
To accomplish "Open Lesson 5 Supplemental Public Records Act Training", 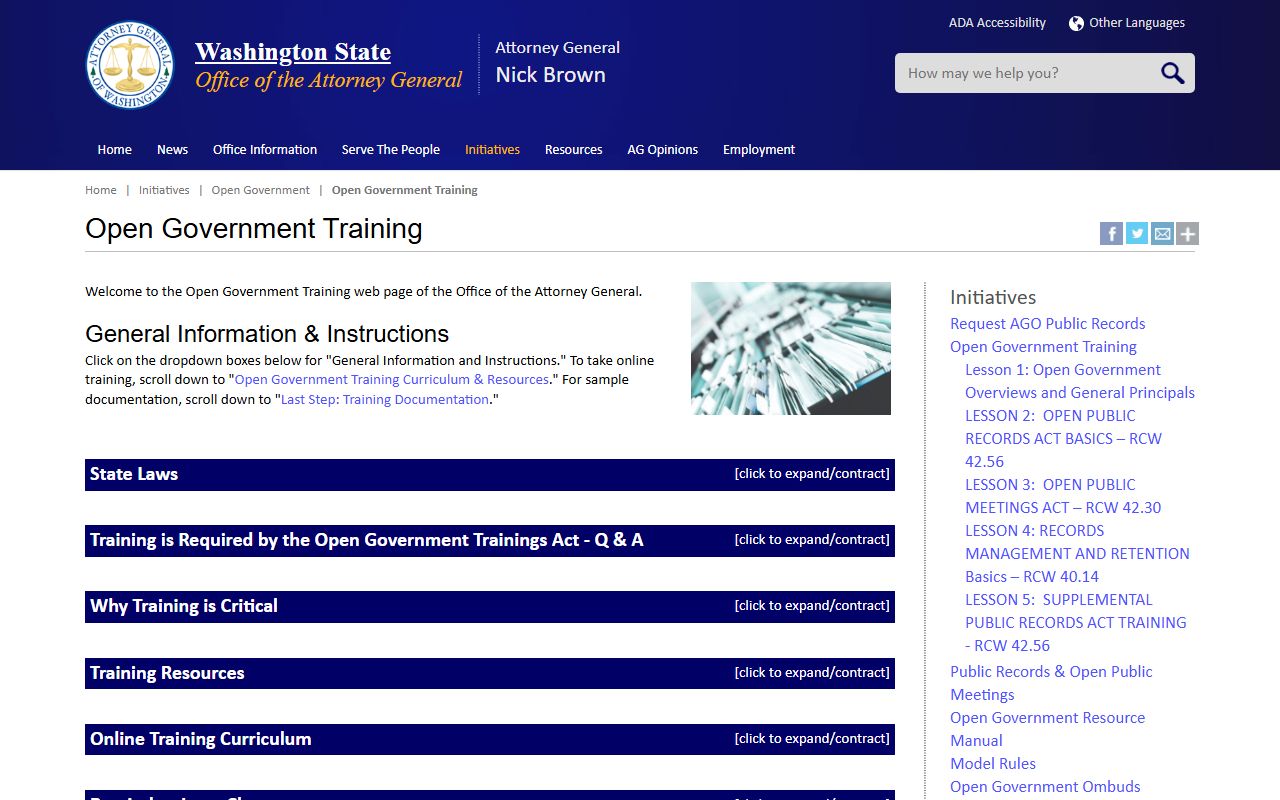I will tap(1075, 622).
